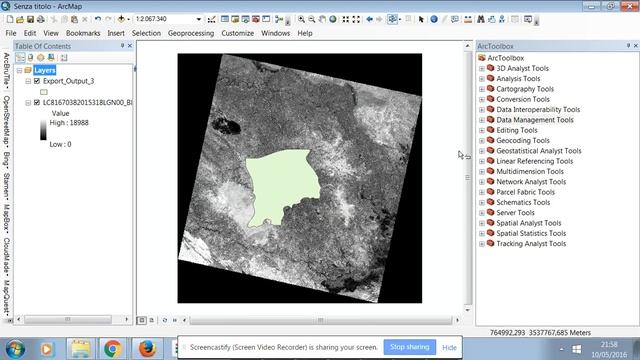The image size is (640, 360).
Task: Click fixed zoom in arrows icon
Action: [x=346, y=19]
